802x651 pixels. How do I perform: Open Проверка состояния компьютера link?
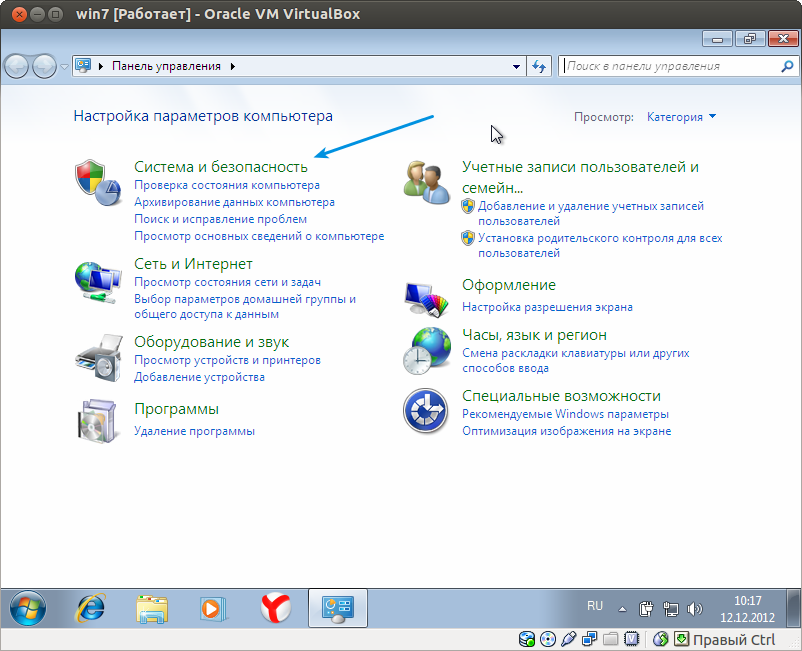pos(227,185)
